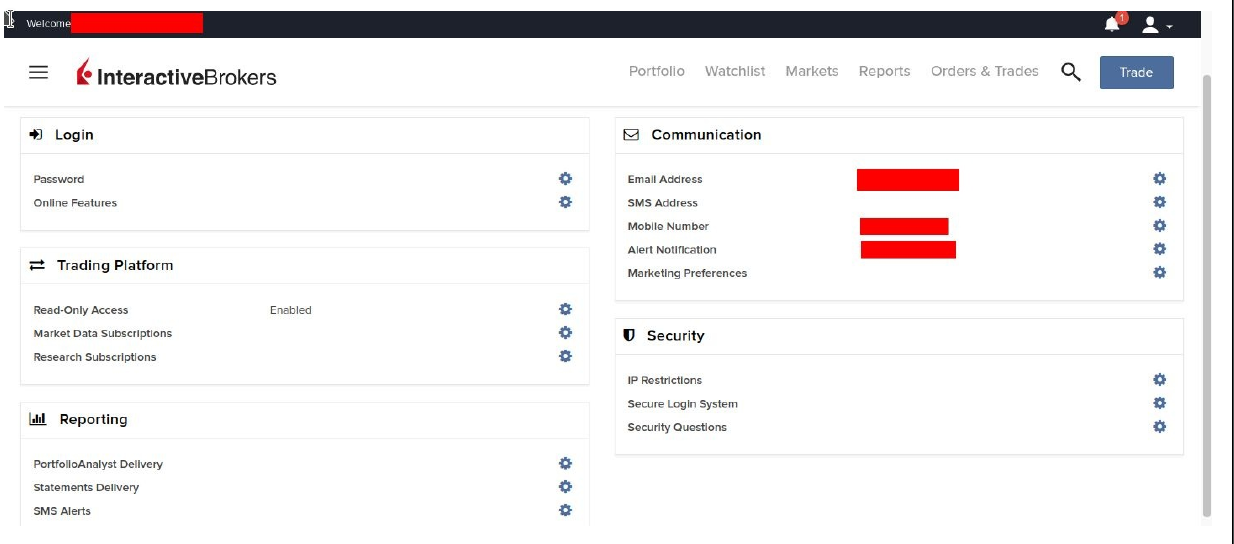Image resolution: width=1234 pixels, height=544 pixels.
Task: Click the SMS Alerts label
Action: click(x=62, y=511)
